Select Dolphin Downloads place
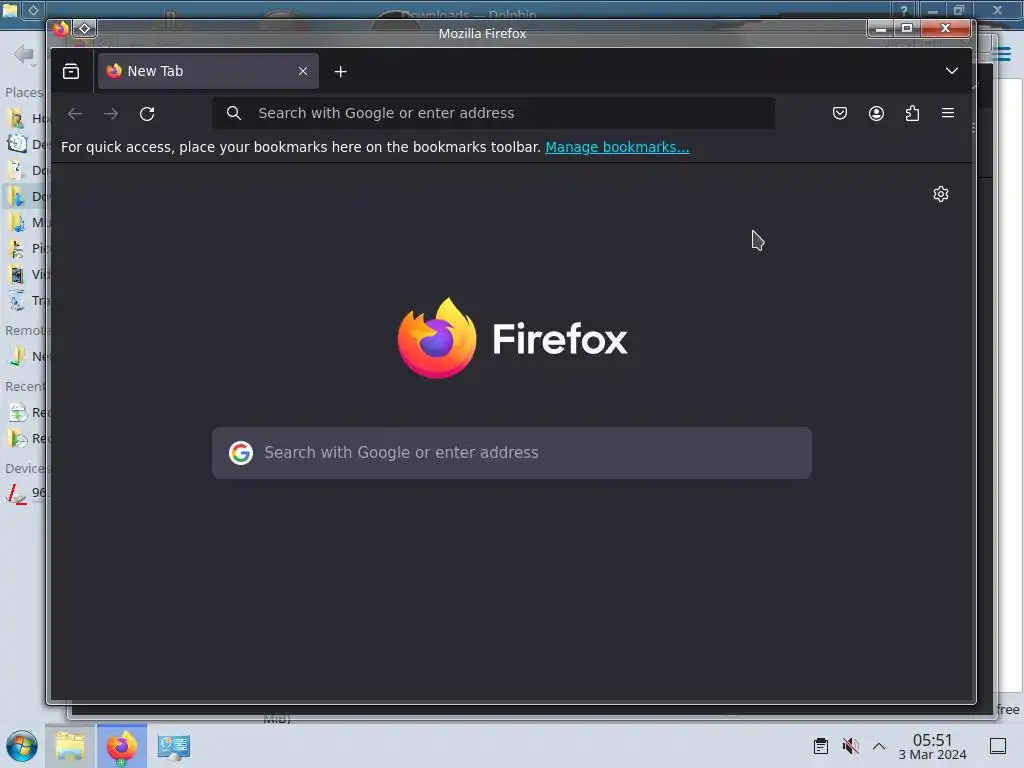This screenshot has height=768, width=1024. point(26,196)
